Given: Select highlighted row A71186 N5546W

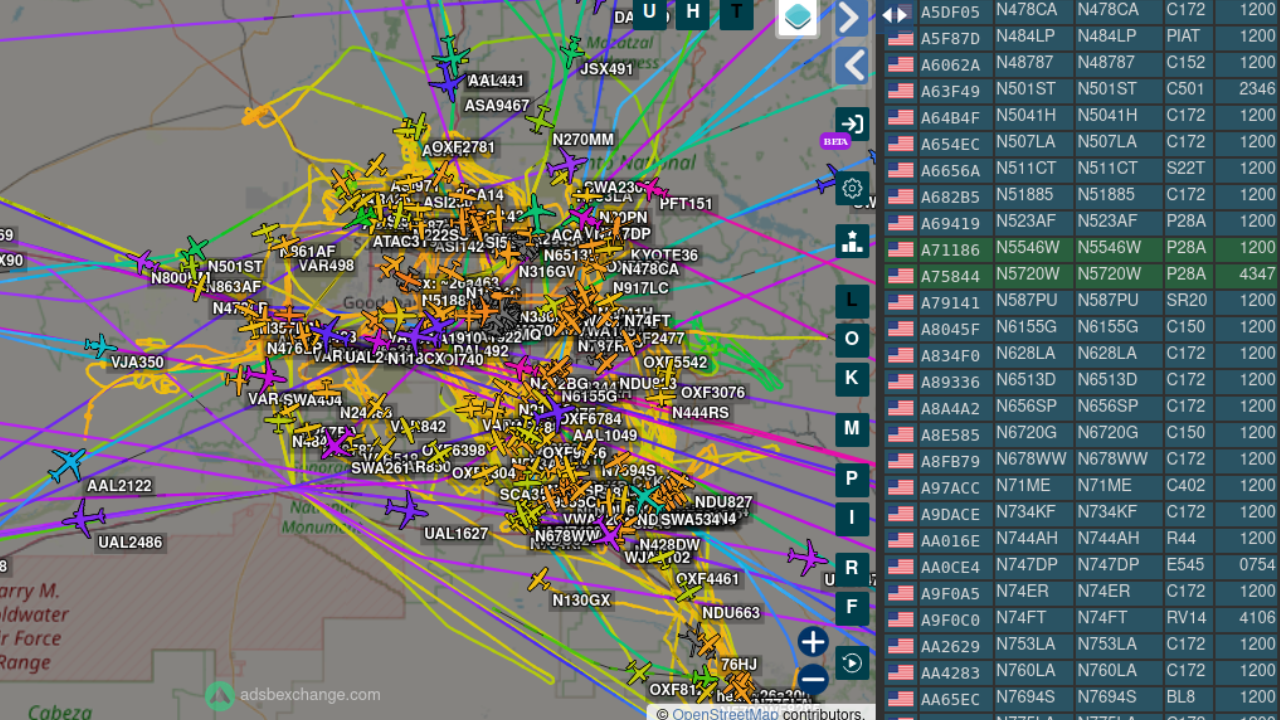Looking at the screenshot, I should (1082, 248).
